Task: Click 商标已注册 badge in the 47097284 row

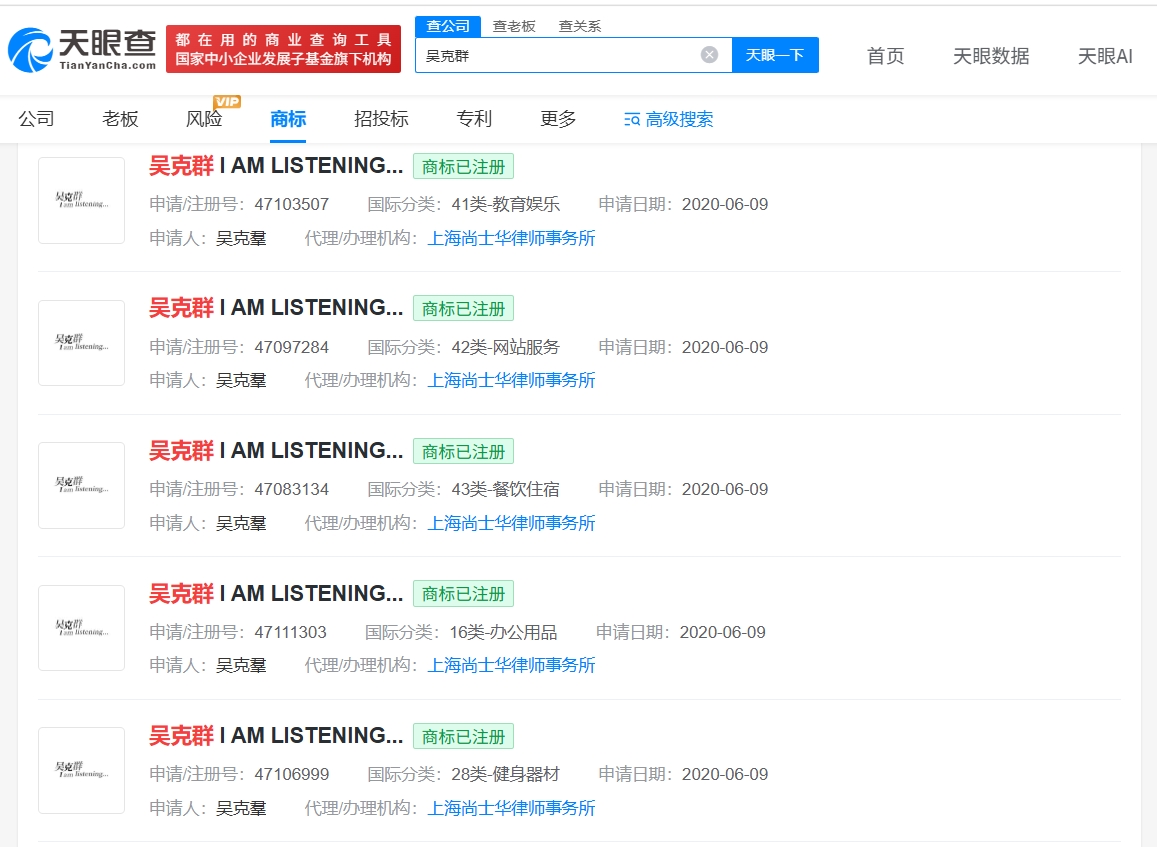Action: [463, 309]
